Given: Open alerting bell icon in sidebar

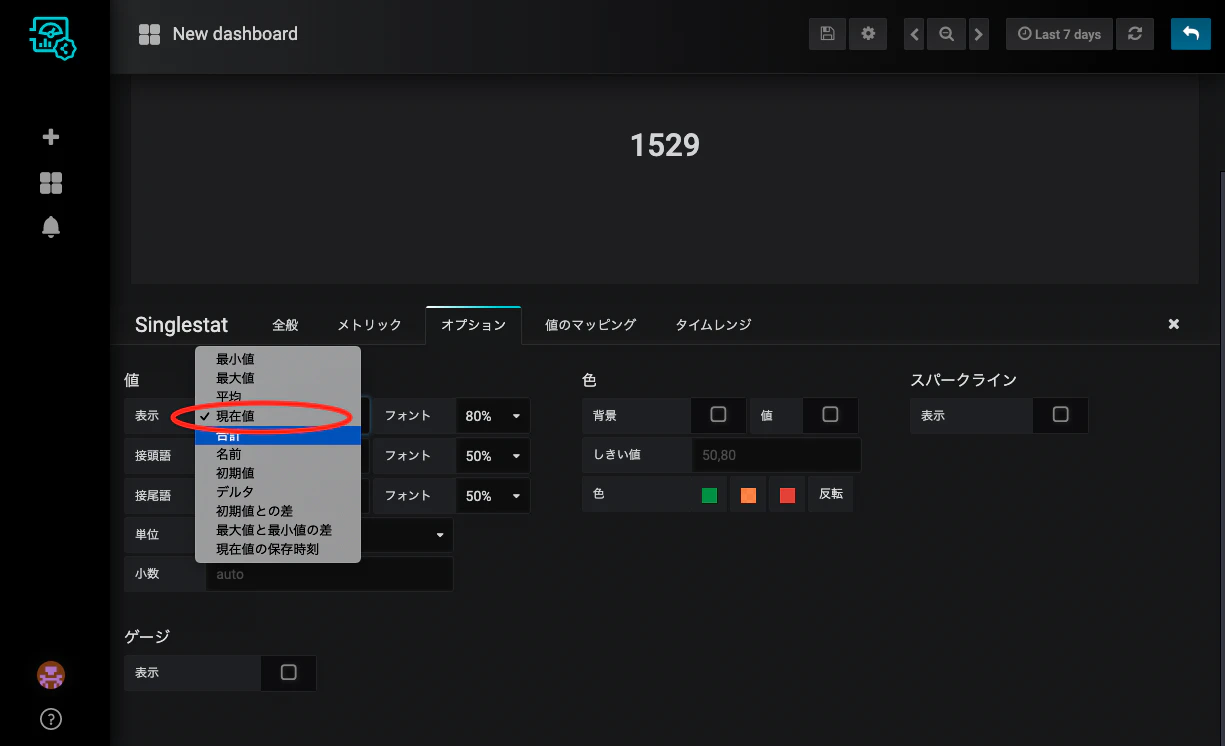Looking at the screenshot, I should pyautogui.click(x=51, y=227).
